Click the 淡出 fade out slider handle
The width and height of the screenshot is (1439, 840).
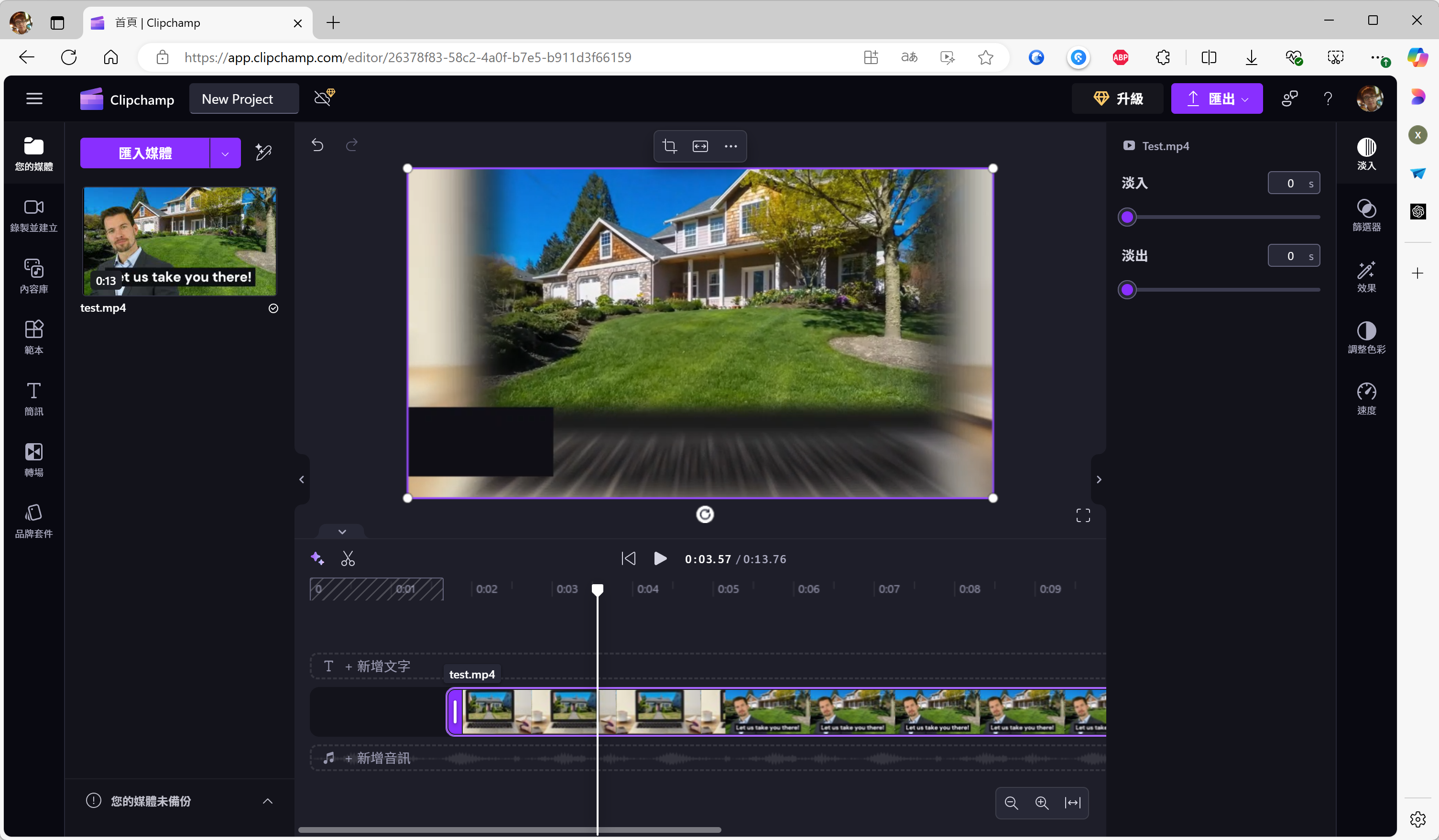coord(1127,290)
